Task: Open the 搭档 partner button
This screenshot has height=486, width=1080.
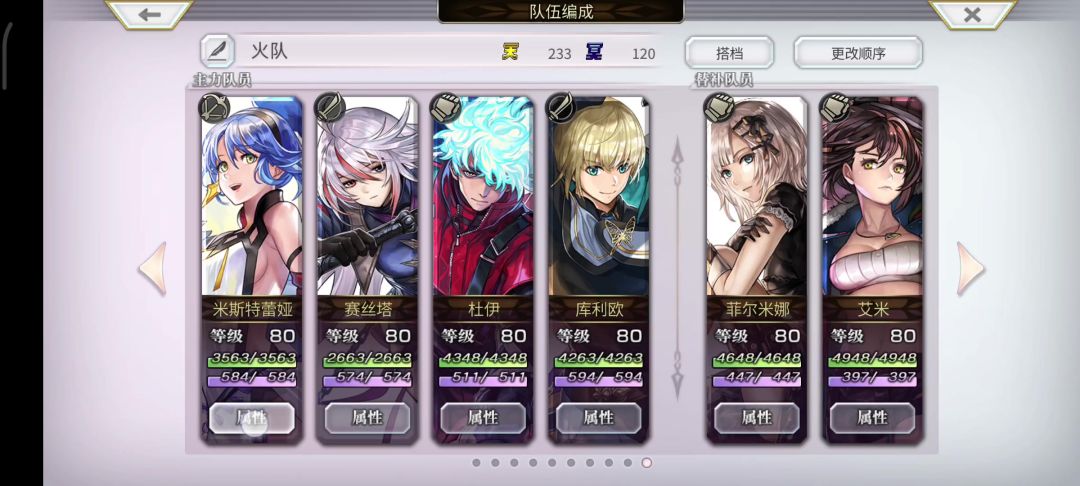Action: [x=729, y=52]
